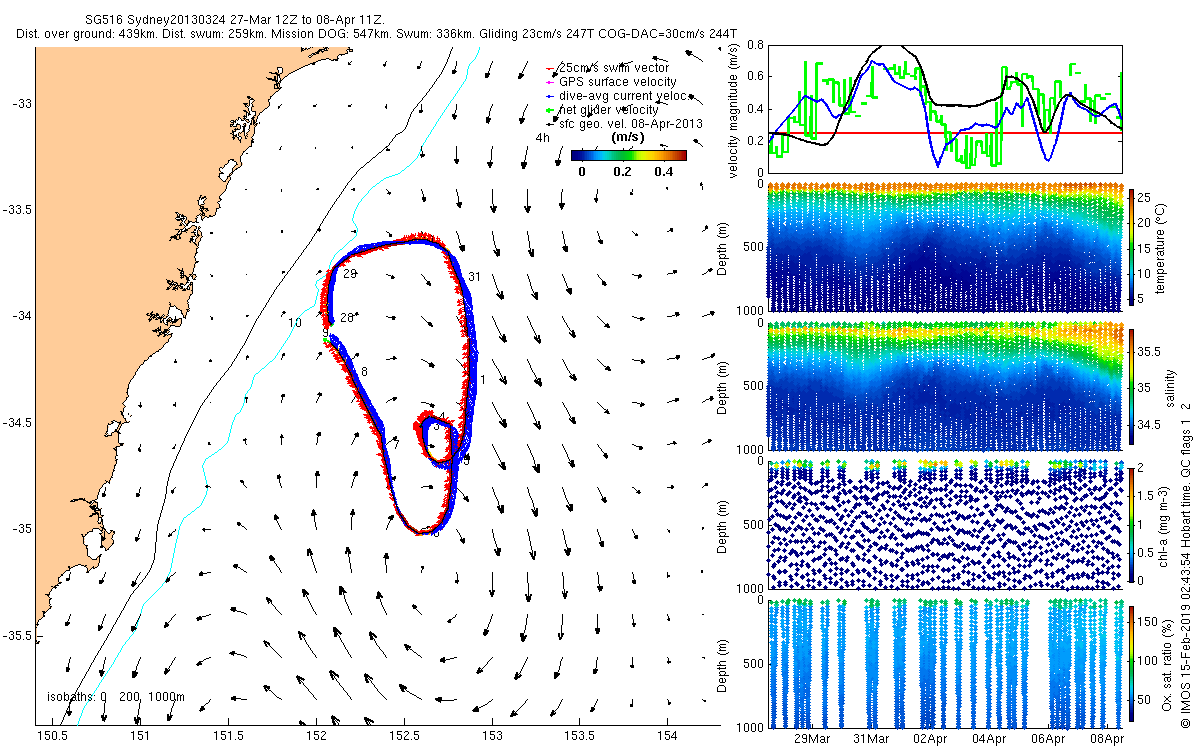Click the '25' tick on the temperature colorbar
Viewport: 1200px width, 750px height.
point(1146,196)
